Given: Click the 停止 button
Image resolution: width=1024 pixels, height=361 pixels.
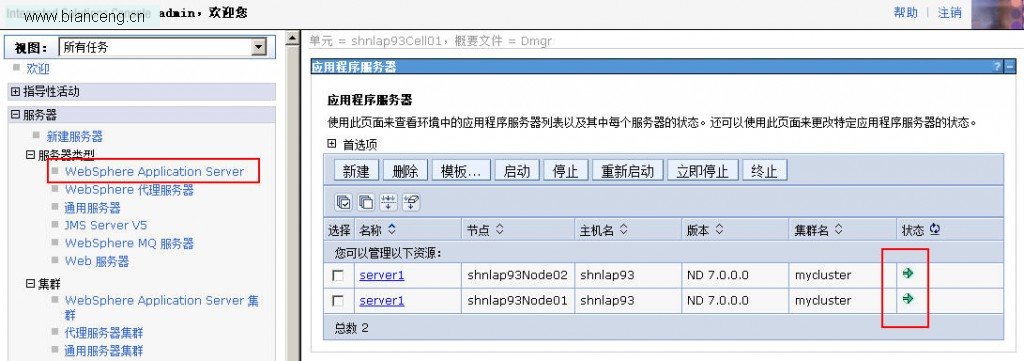Looking at the screenshot, I should pos(566,171).
